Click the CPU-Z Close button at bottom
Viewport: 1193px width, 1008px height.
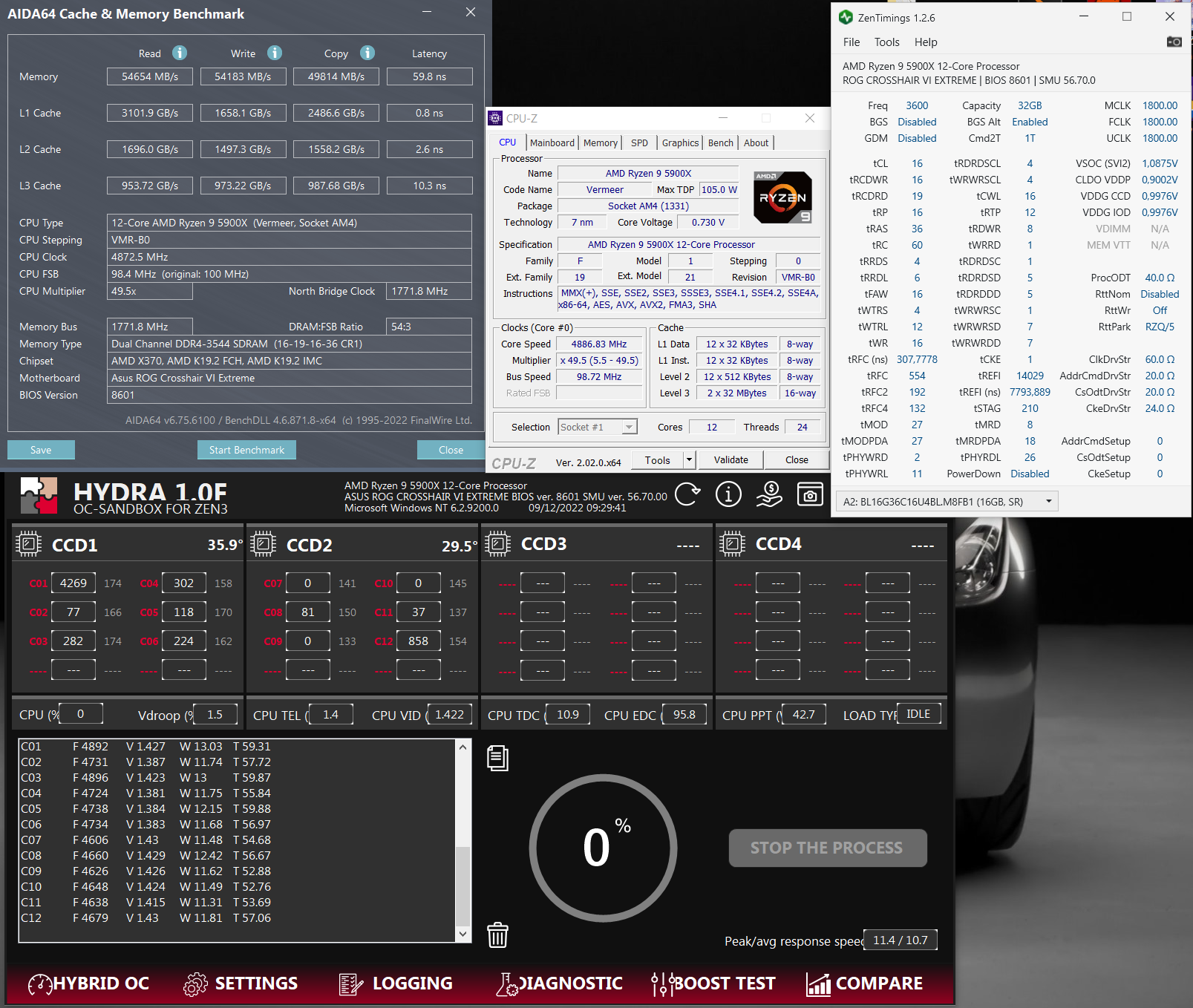(797, 460)
